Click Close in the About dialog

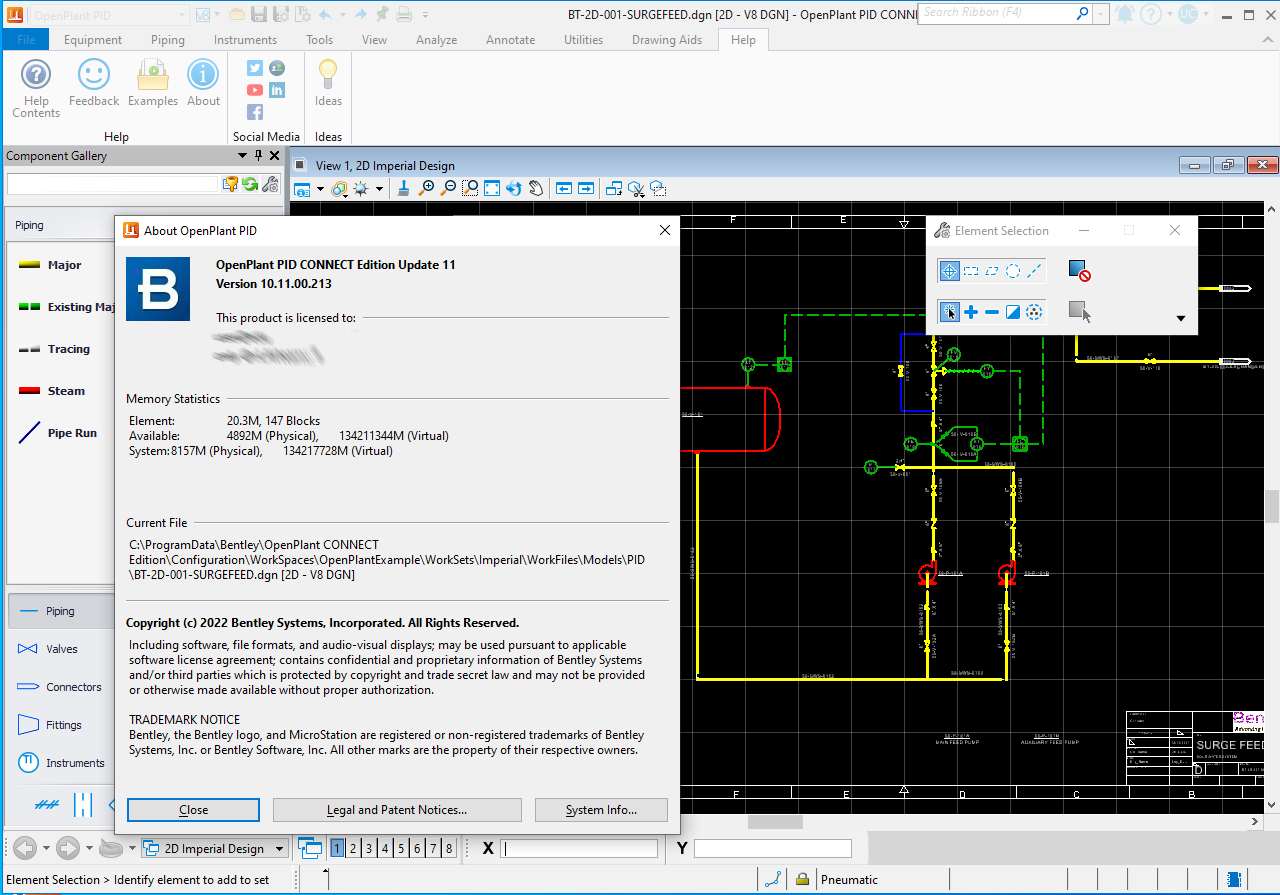(193, 810)
